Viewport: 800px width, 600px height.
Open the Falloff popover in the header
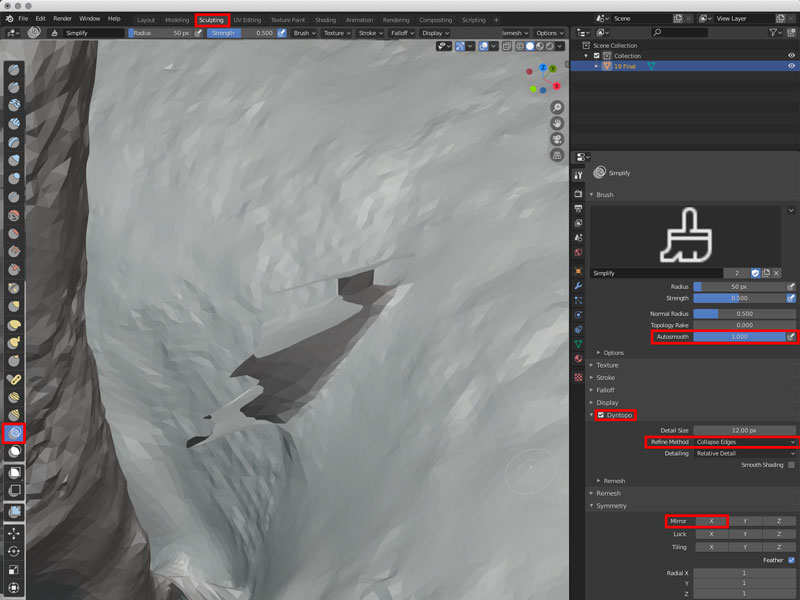(400, 33)
